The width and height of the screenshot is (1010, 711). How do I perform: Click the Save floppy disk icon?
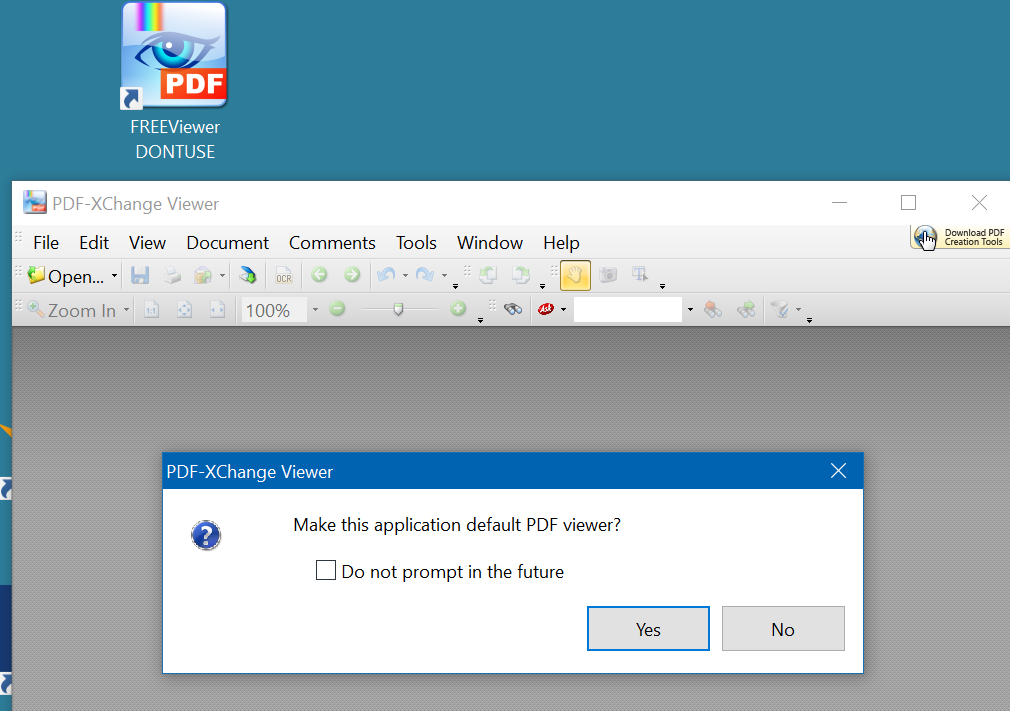141,276
